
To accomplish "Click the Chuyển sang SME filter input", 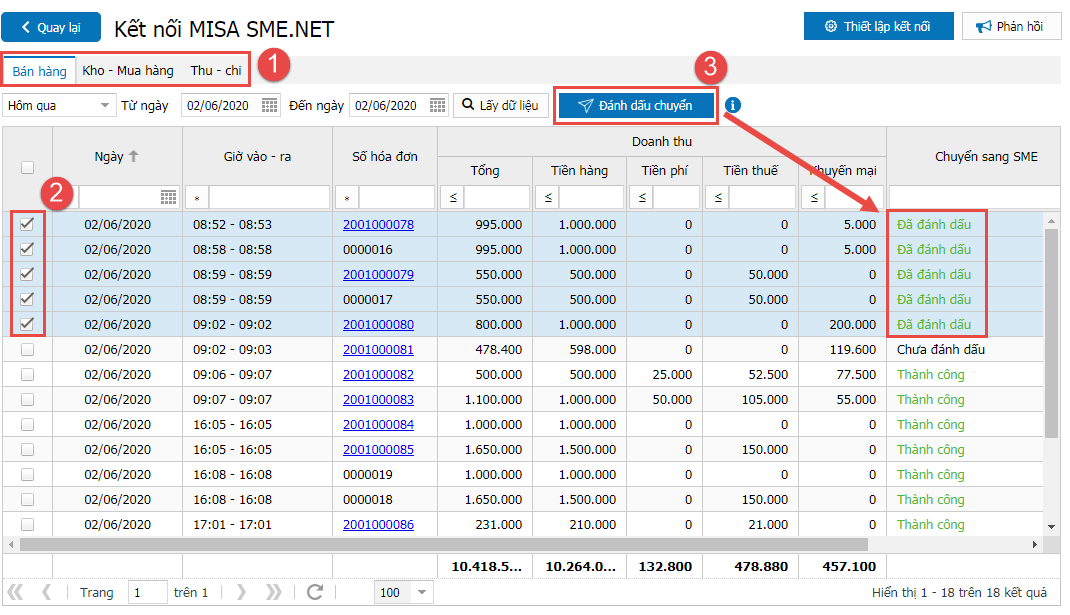I will [x=974, y=197].
